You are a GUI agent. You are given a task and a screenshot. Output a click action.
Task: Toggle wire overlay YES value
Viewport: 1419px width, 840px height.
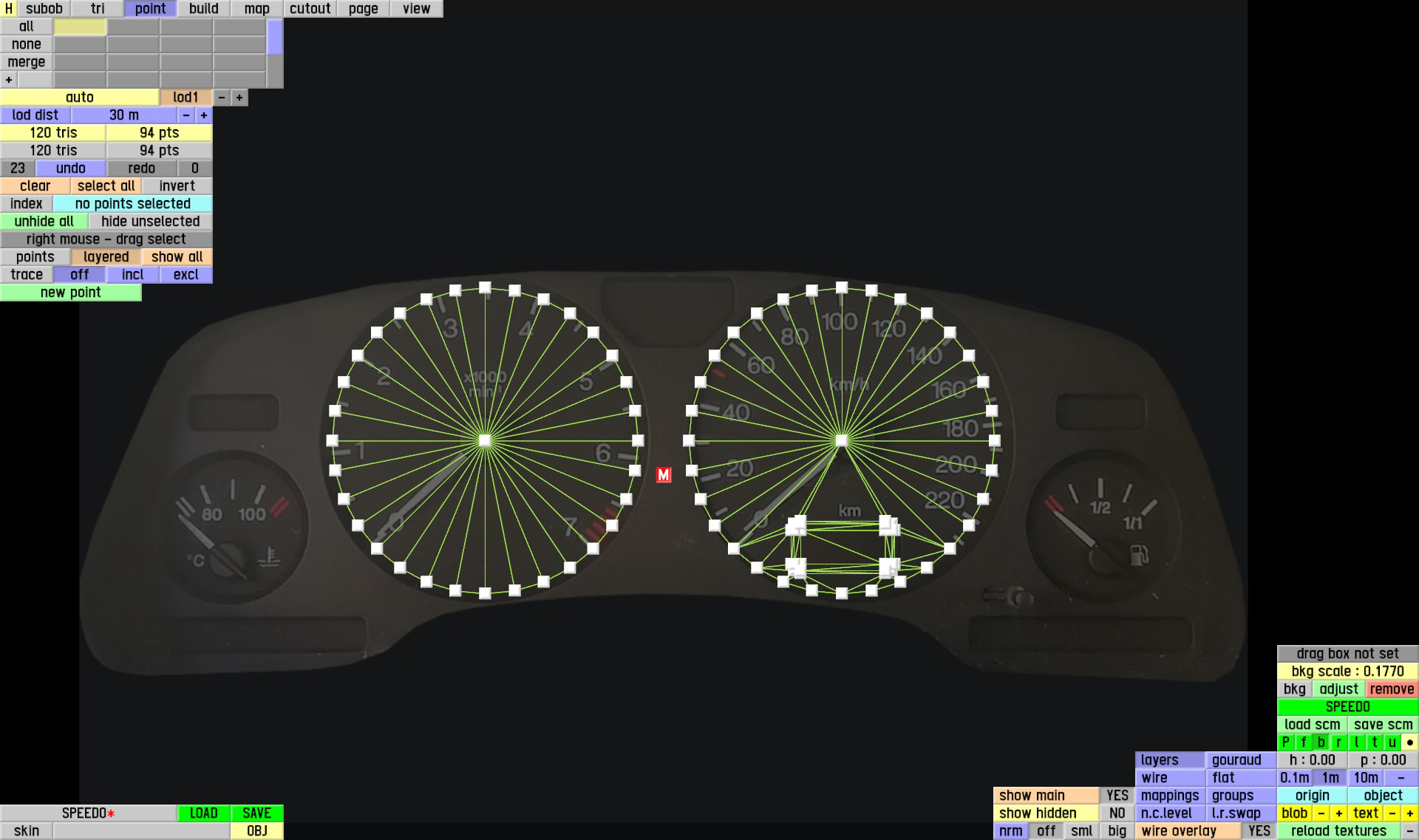[x=1259, y=831]
